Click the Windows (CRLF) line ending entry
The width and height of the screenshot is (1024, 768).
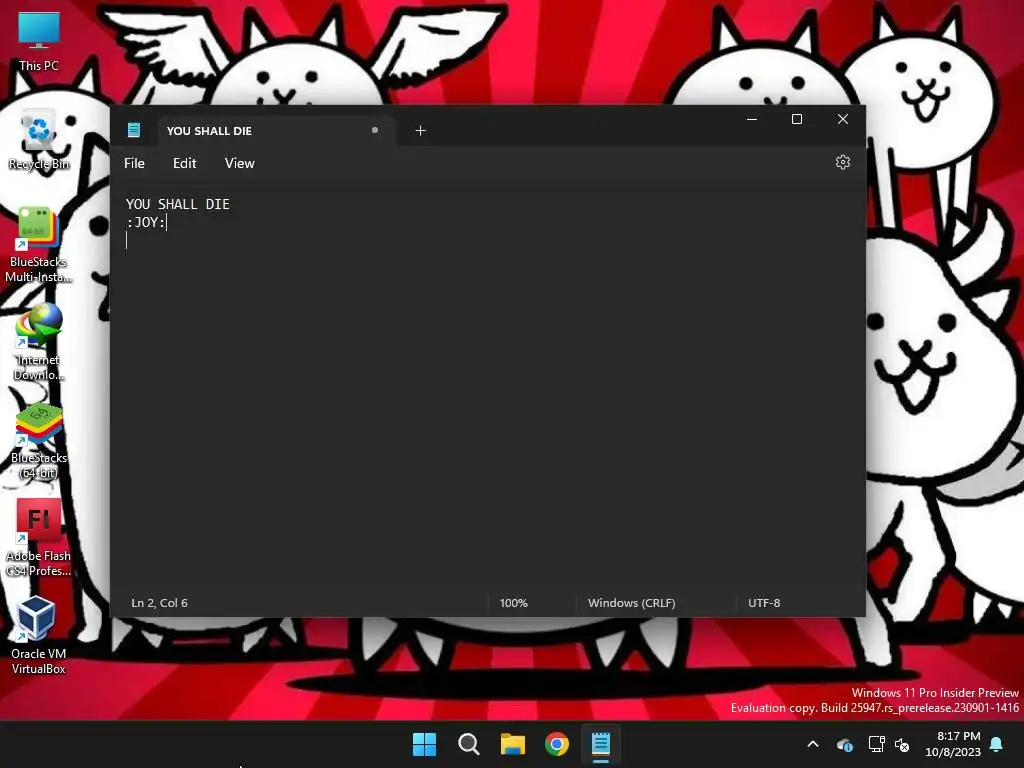(632, 603)
